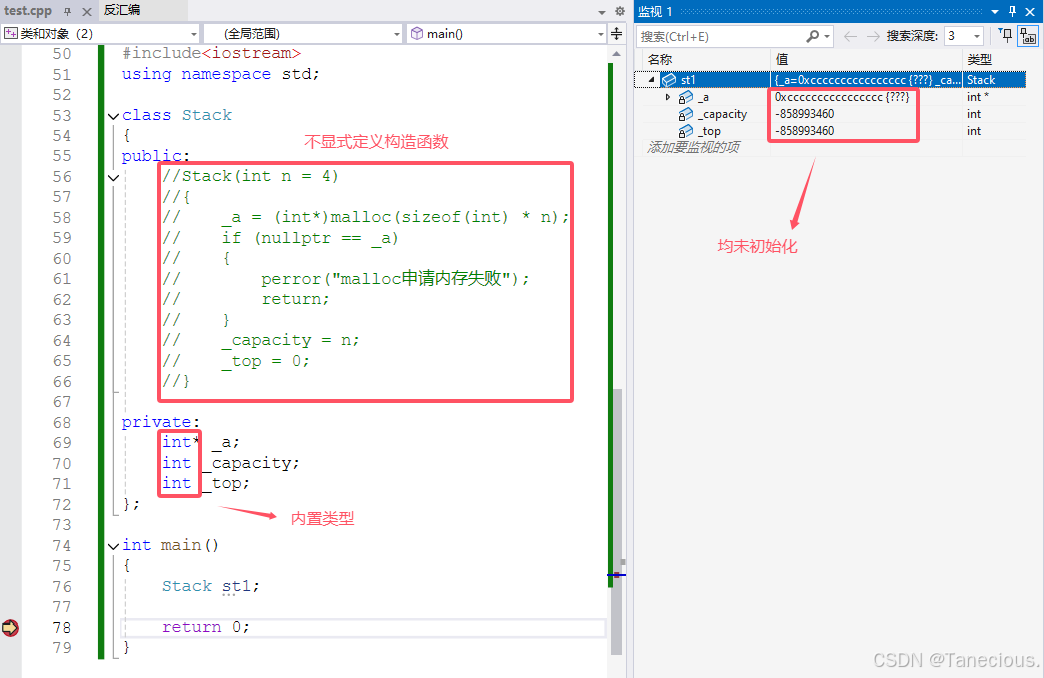Select the test.cpp editor tab

[x=28, y=11]
